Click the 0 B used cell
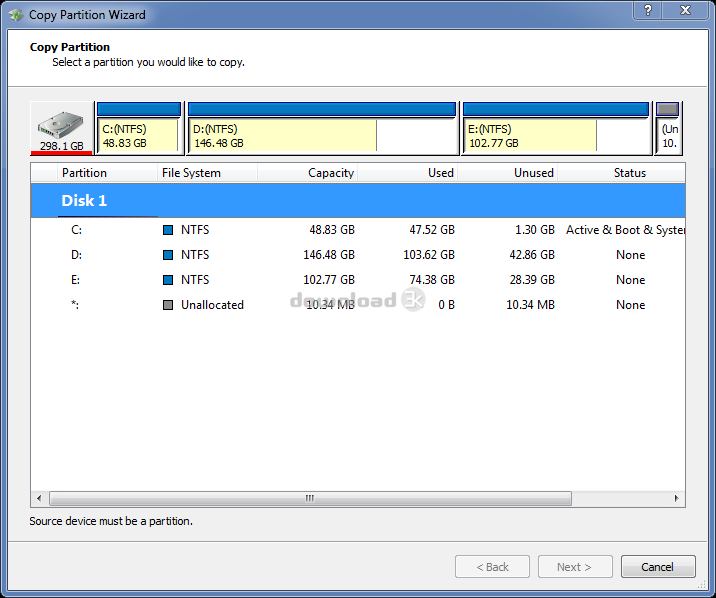Screen dimensions: 716x598 pyautogui.click(x=446, y=305)
